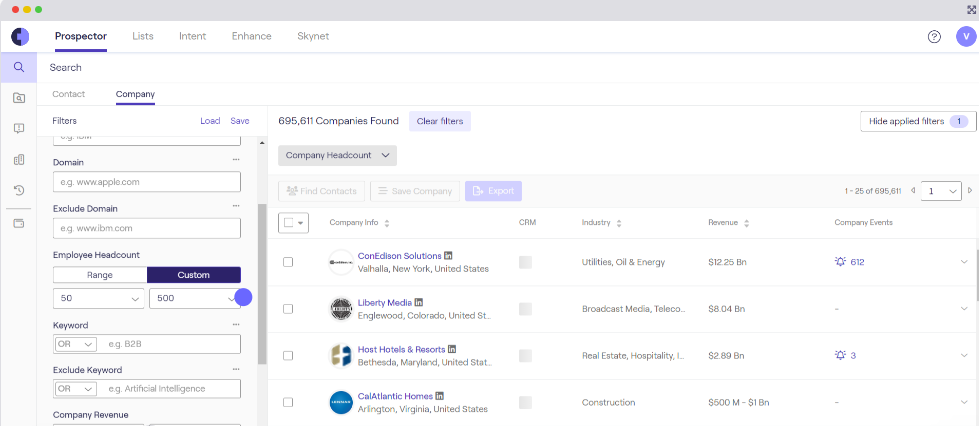979x426 pixels.
Task: Open the Intent tab
Action: click(192, 36)
